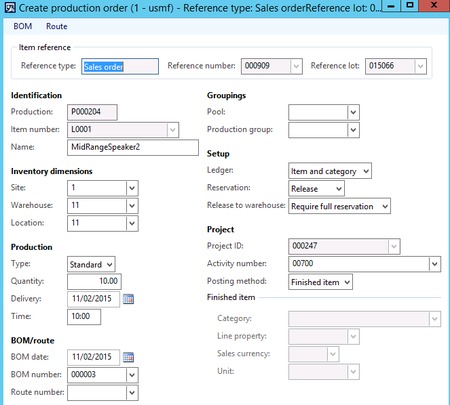Click the Production number field P000204
The width and height of the screenshot is (450, 405).
[92, 112]
